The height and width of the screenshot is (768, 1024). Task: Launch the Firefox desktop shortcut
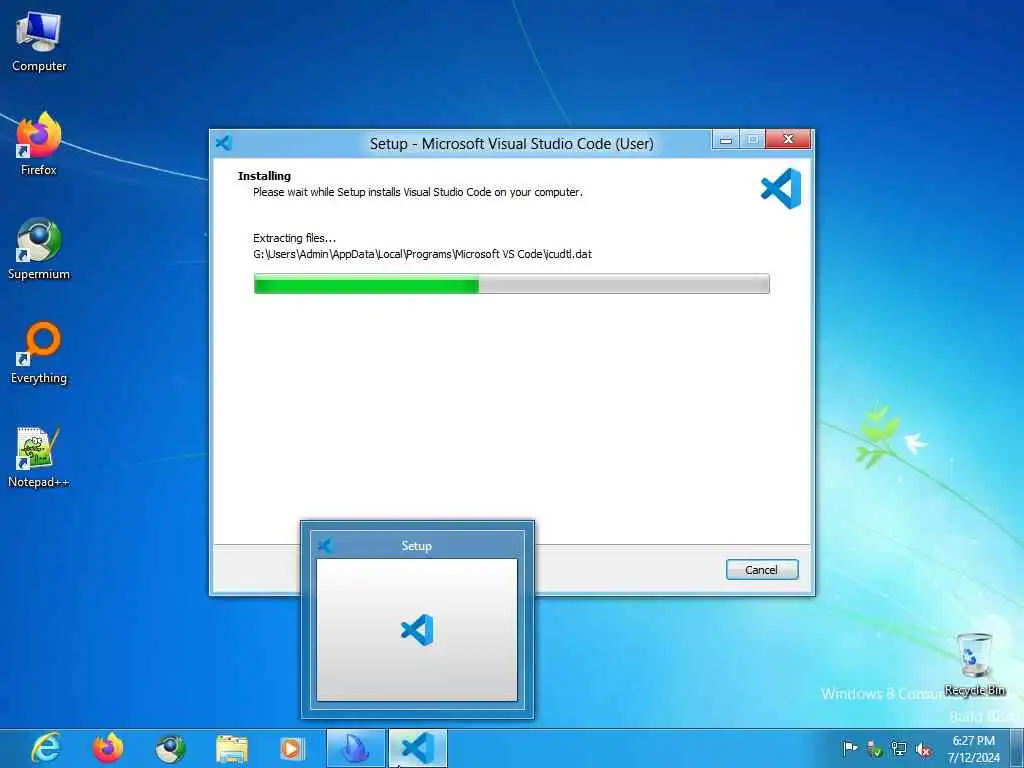(x=39, y=144)
